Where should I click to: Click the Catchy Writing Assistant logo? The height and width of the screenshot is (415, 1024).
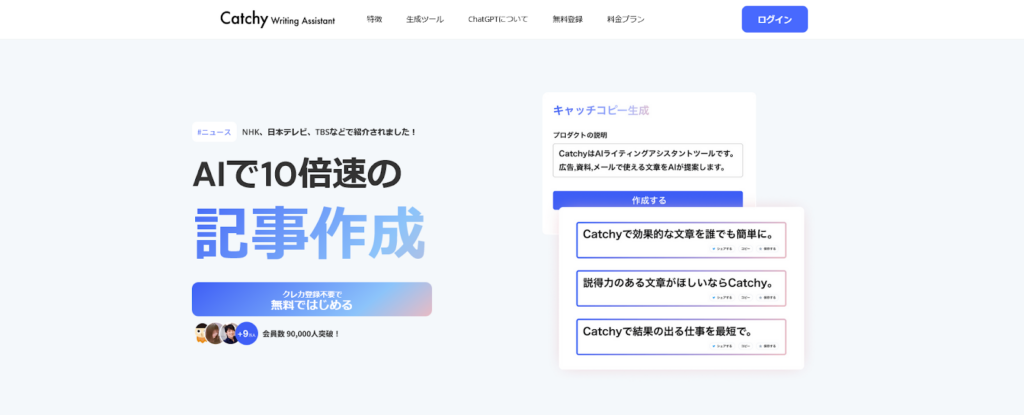(278, 19)
